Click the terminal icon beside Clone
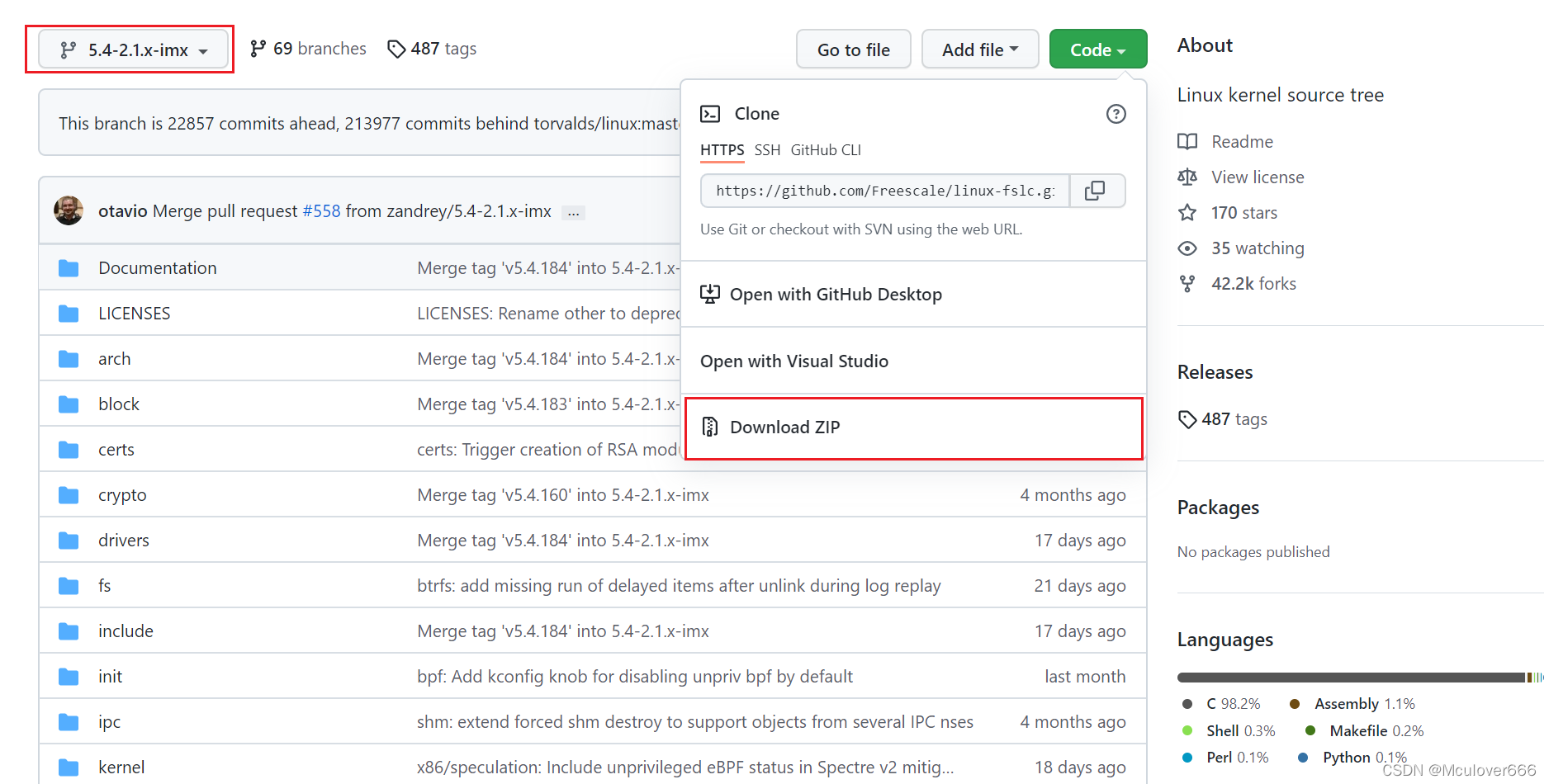The width and height of the screenshot is (1549, 784). point(710,114)
